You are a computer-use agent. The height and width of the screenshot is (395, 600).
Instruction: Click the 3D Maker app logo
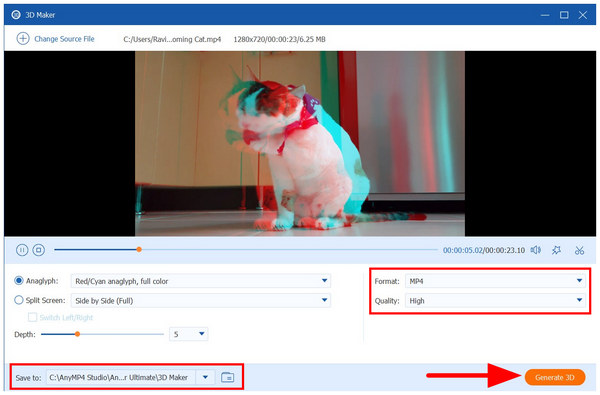point(16,15)
